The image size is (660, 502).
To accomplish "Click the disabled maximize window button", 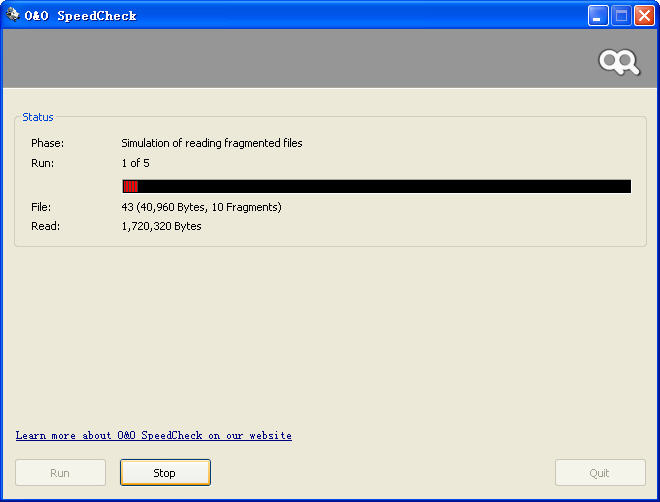I will (x=621, y=16).
